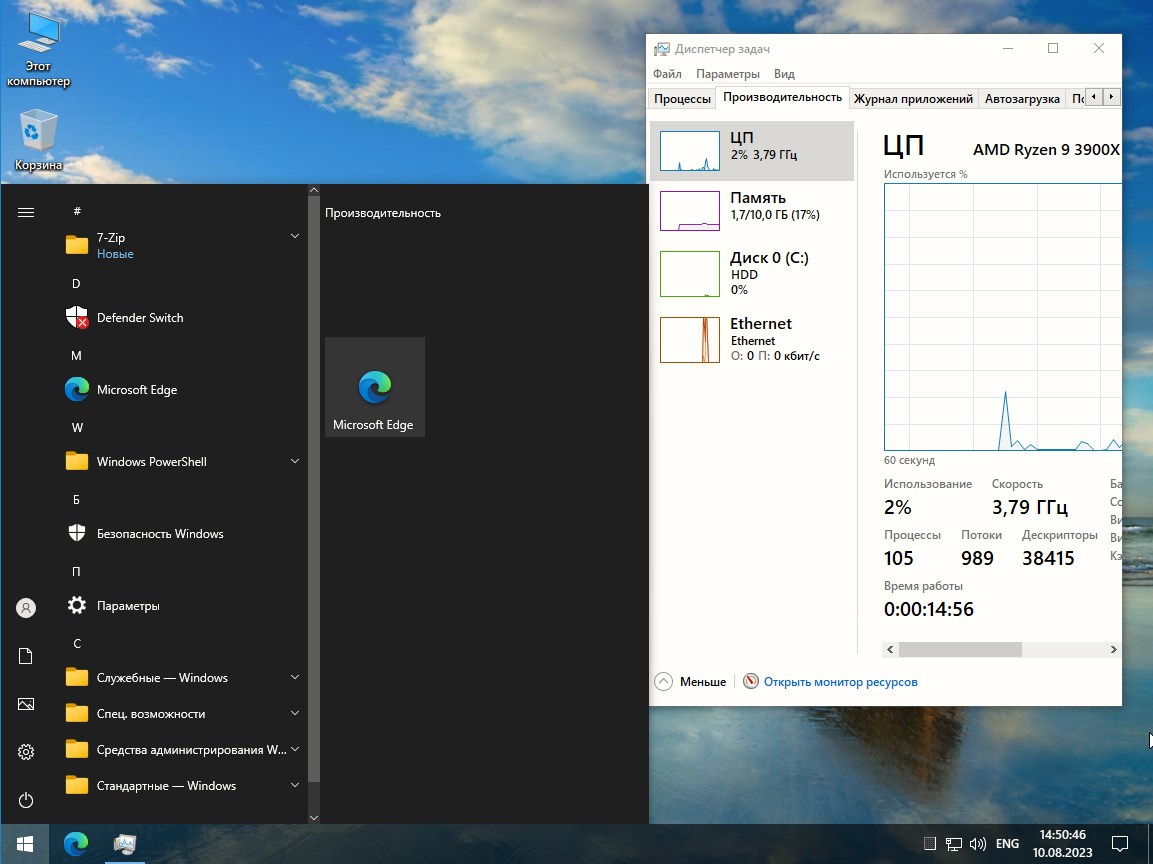
Task: Switch to the Процессы tab
Action: click(682, 98)
